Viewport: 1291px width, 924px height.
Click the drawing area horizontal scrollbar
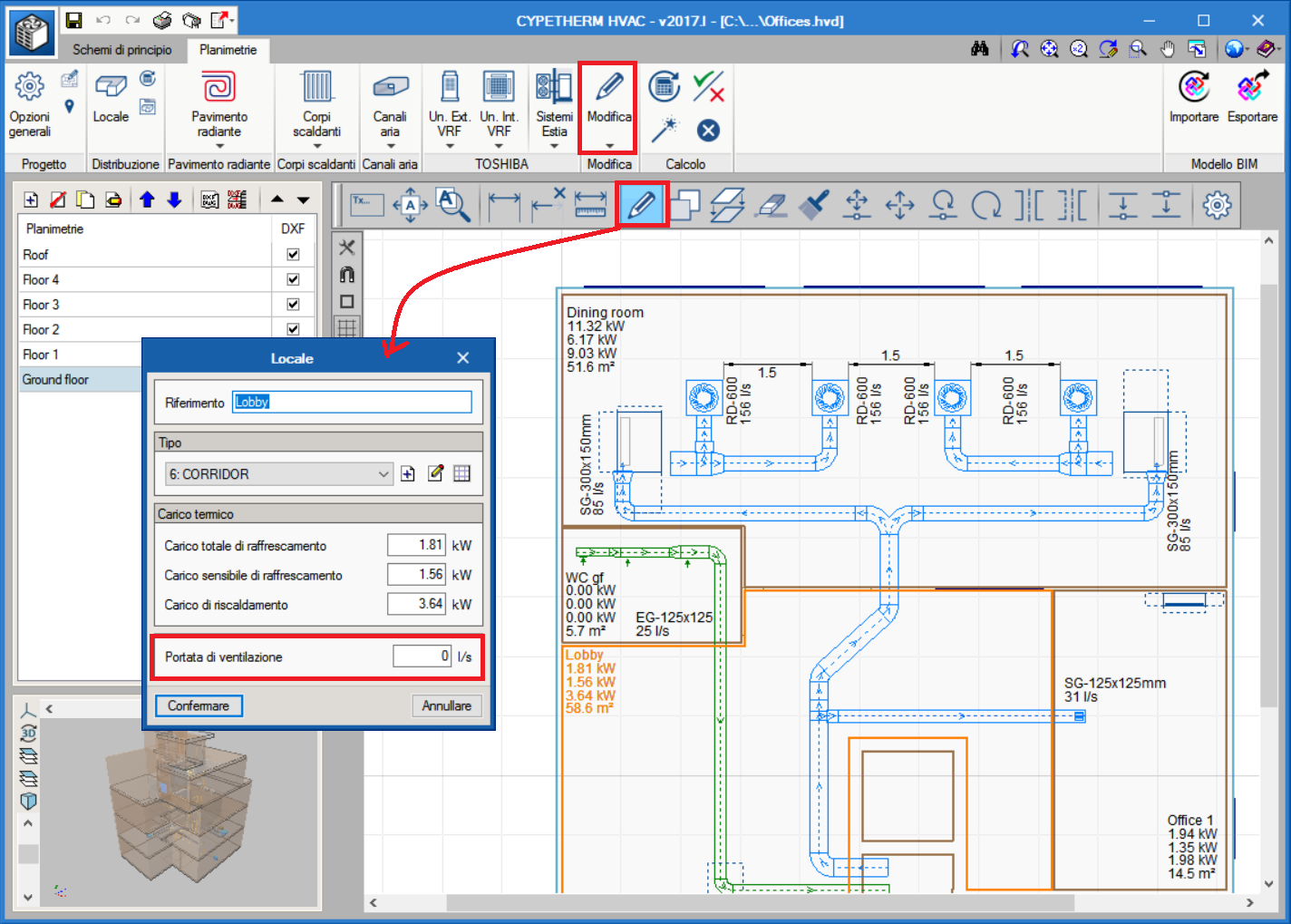[x=760, y=903]
